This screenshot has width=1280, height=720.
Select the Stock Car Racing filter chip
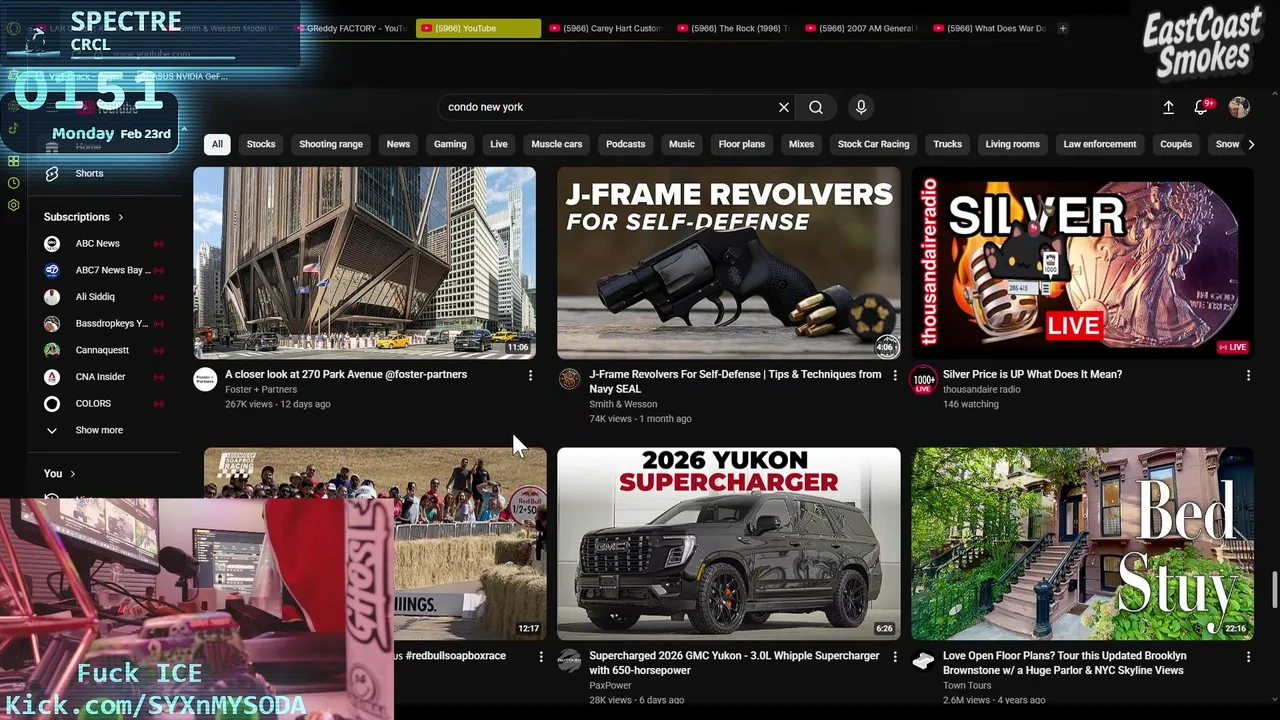pyautogui.click(x=873, y=144)
